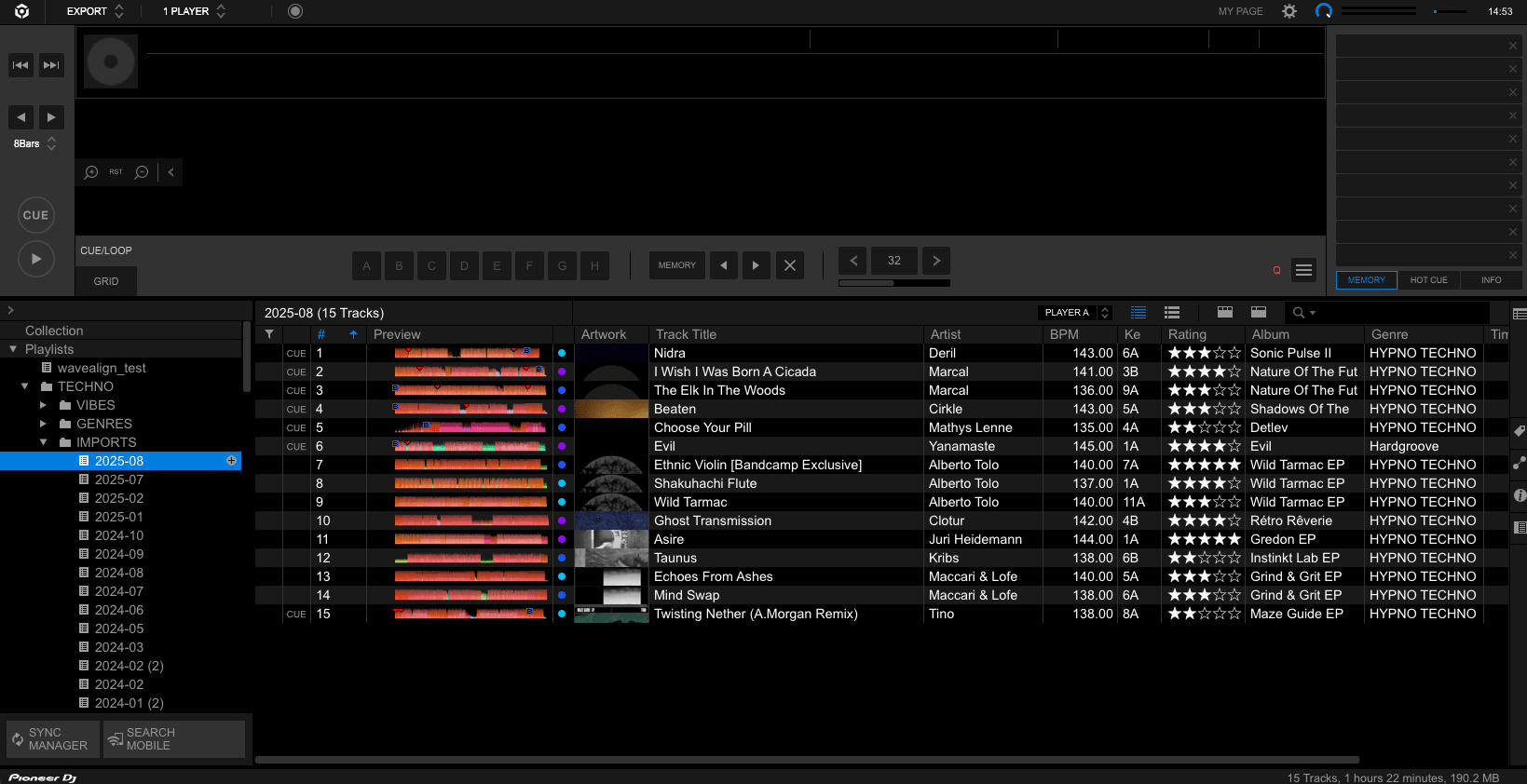1527x784 pixels.
Task: Select the track Ghost Transmission
Action: [x=712, y=520]
